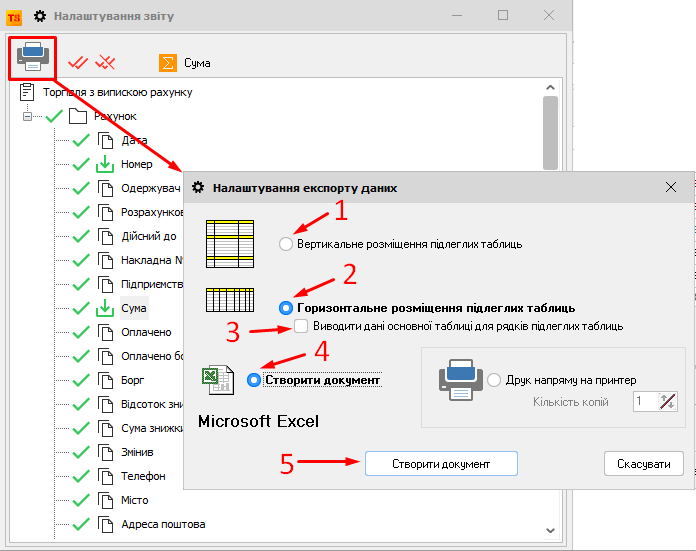Click the vertical table layout icon
The width and height of the screenshot is (696, 551).
point(232,243)
